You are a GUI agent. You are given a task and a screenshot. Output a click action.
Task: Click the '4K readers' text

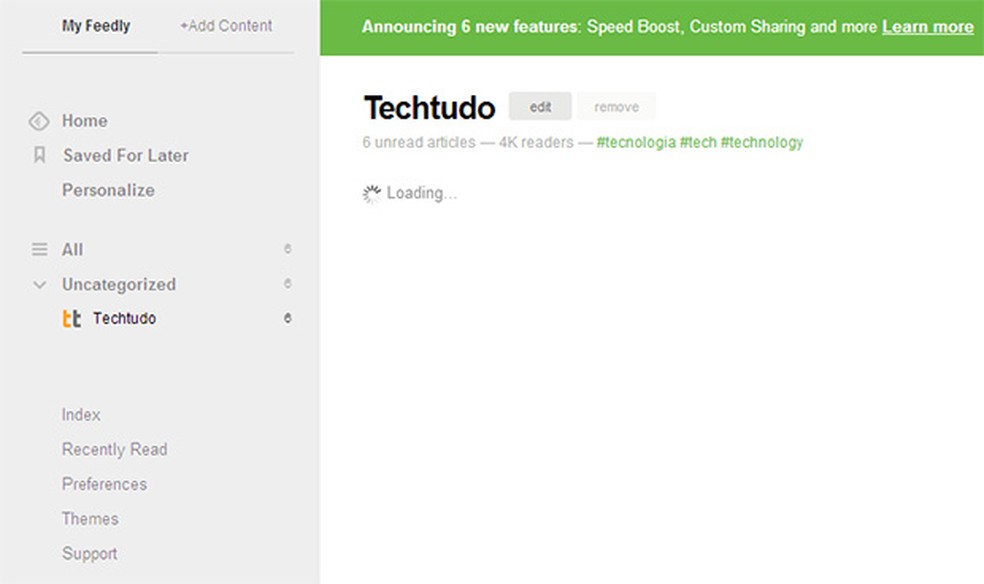point(536,142)
